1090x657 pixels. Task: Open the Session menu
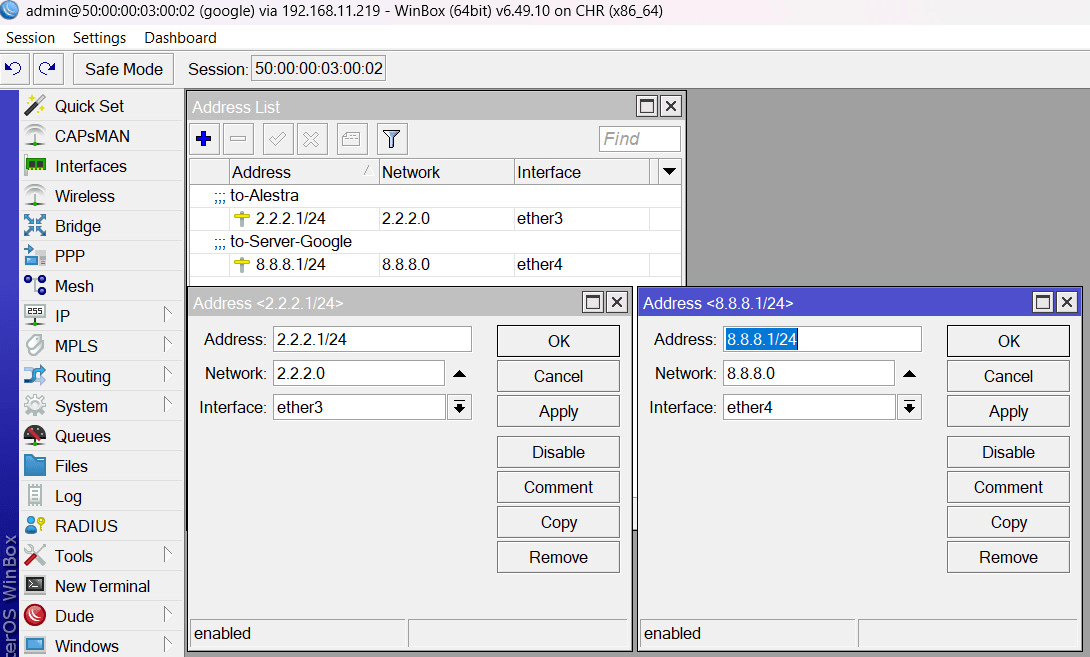pyautogui.click(x=31, y=38)
